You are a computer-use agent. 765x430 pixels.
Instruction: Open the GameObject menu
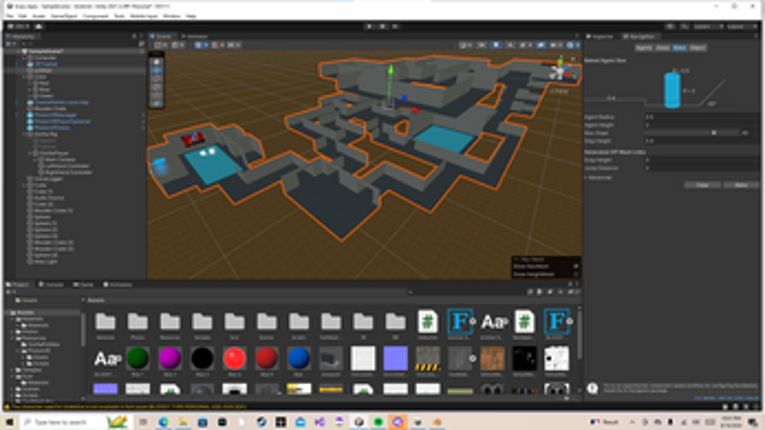coord(63,16)
